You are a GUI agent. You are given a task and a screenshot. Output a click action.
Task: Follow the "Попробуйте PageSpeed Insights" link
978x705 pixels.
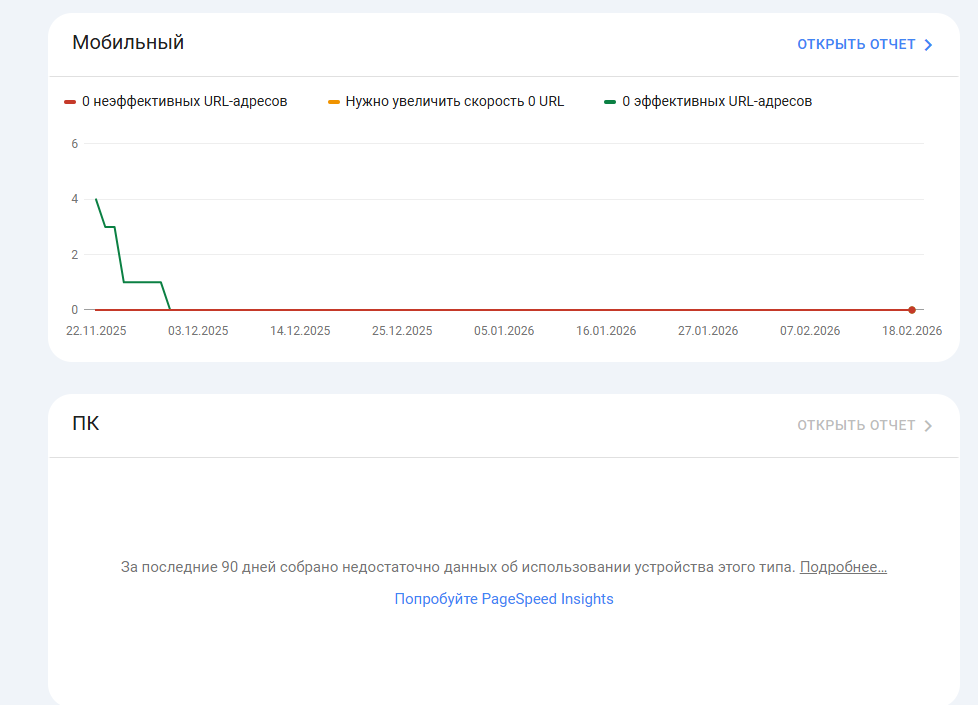(504, 599)
